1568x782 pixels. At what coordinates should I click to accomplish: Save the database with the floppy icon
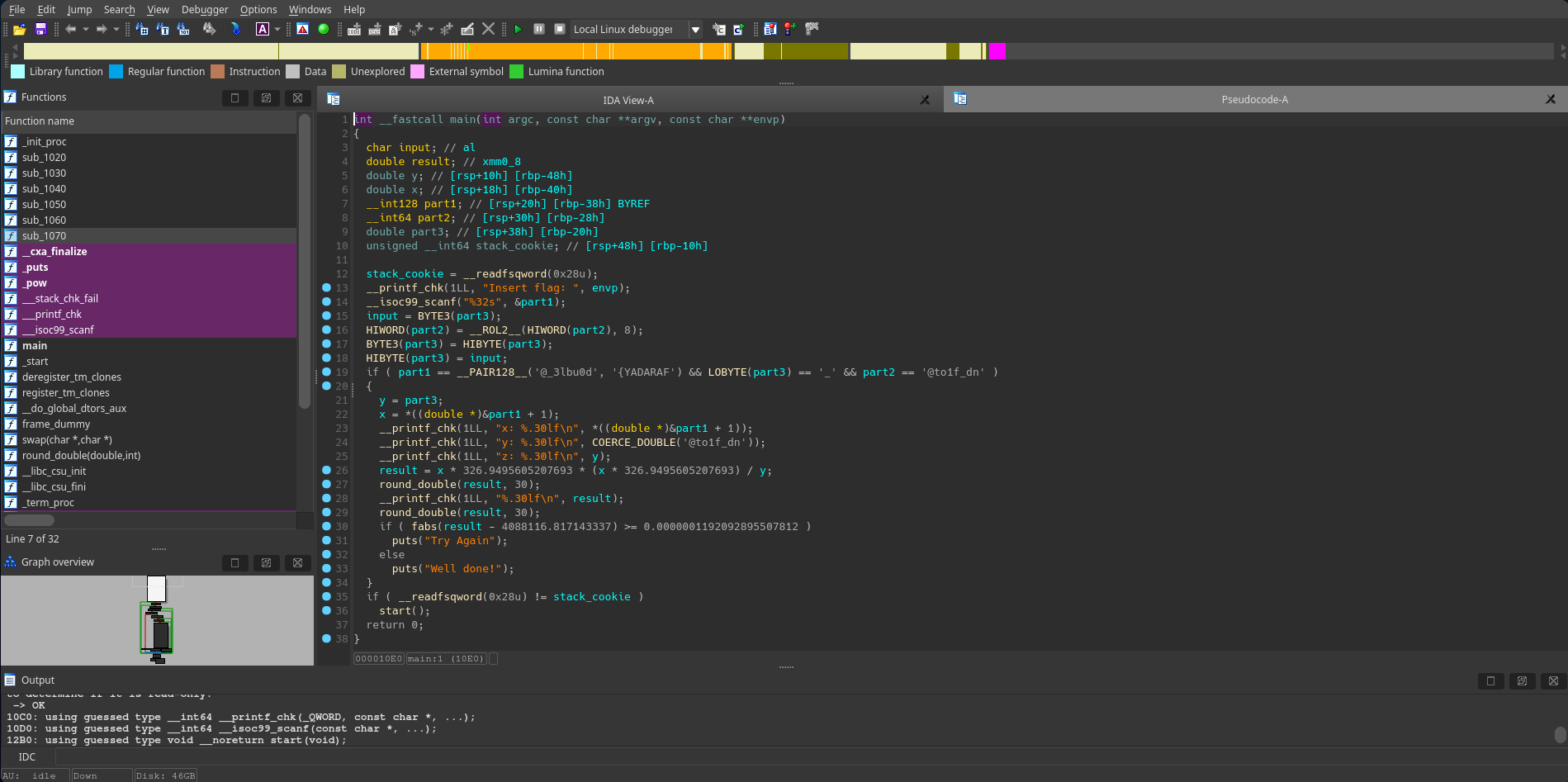[x=40, y=29]
